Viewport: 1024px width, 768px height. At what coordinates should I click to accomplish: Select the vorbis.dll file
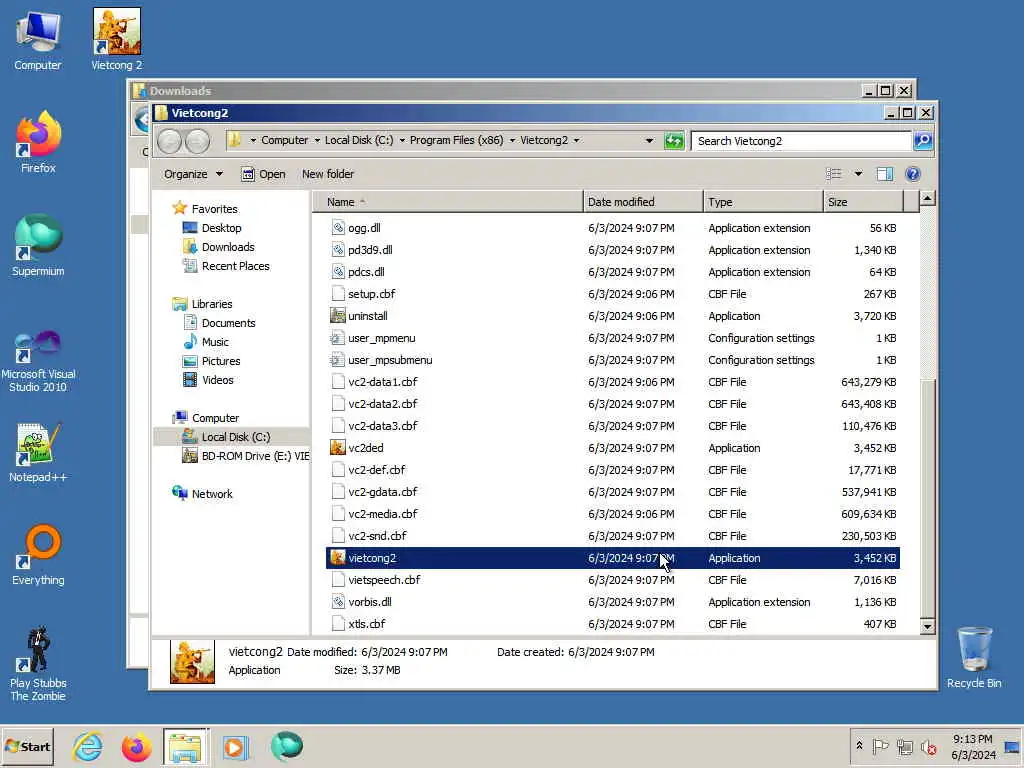coord(613,602)
